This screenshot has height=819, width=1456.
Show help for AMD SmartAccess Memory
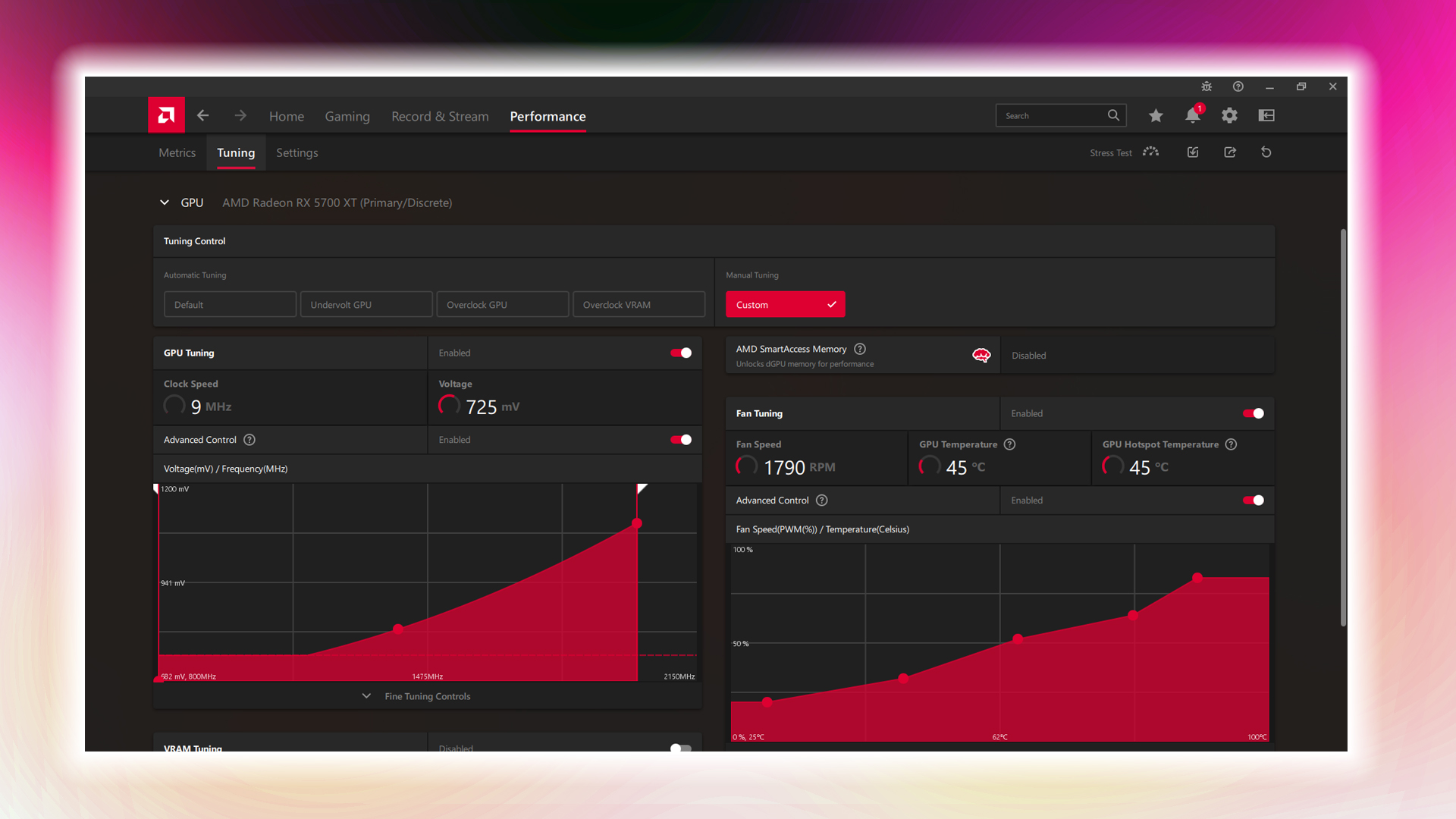(860, 349)
